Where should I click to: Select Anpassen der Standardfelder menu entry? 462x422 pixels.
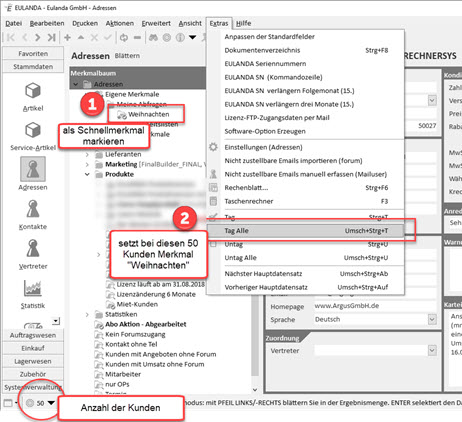[x=305, y=37]
